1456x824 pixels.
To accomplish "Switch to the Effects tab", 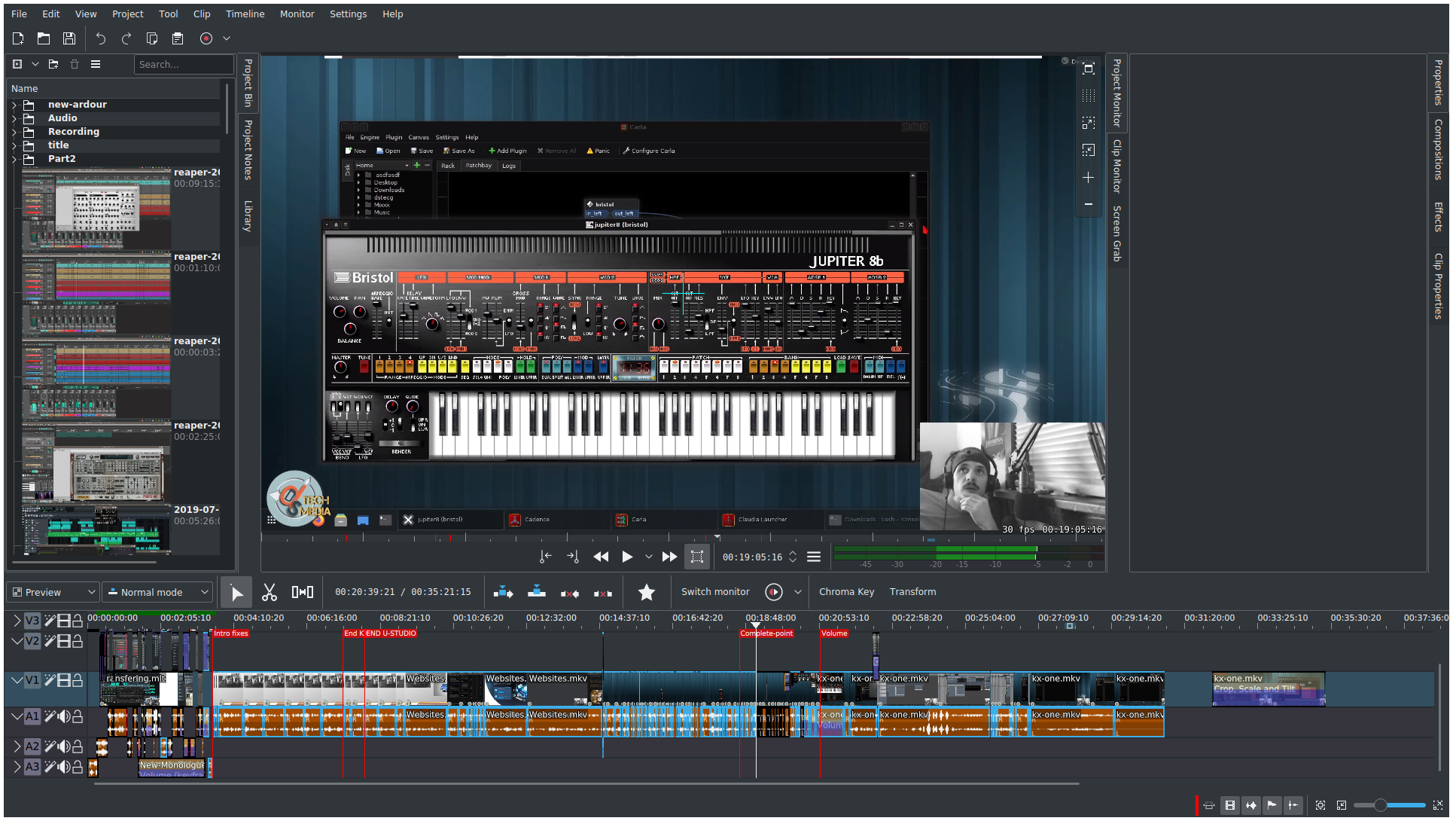I will click(x=1438, y=217).
